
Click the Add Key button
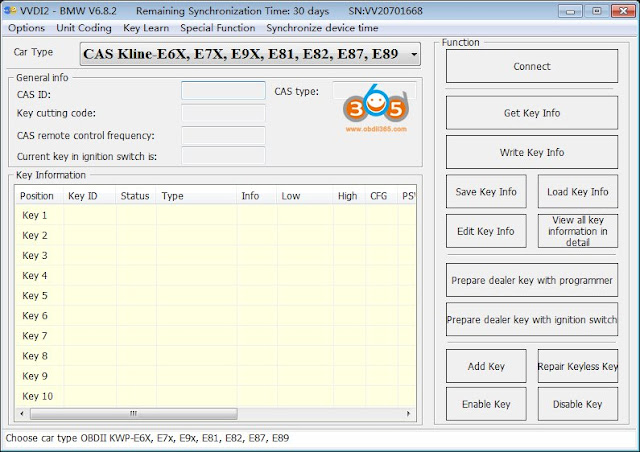[486, 366]
